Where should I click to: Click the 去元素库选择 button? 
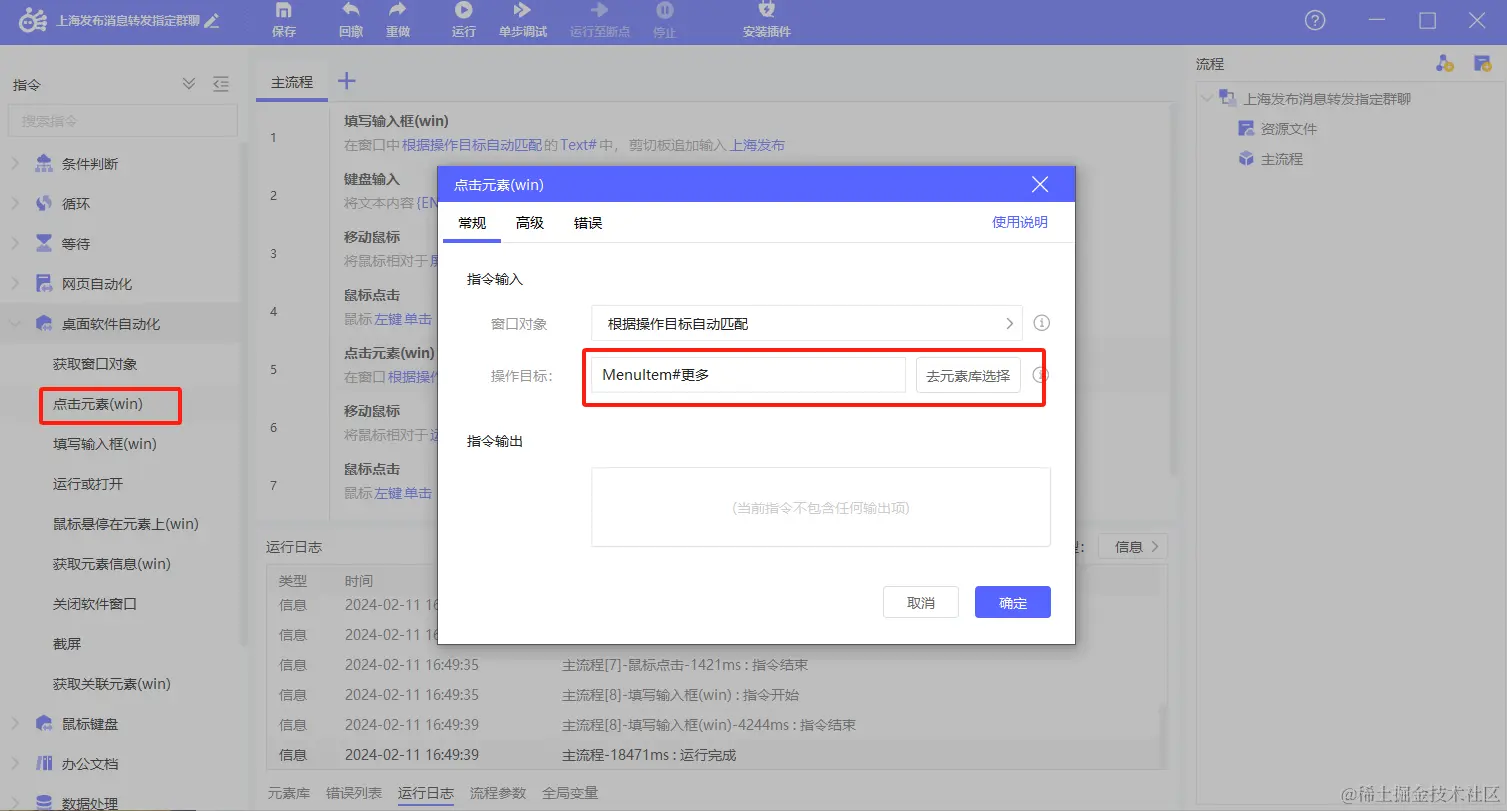click(x=968, y=376)
